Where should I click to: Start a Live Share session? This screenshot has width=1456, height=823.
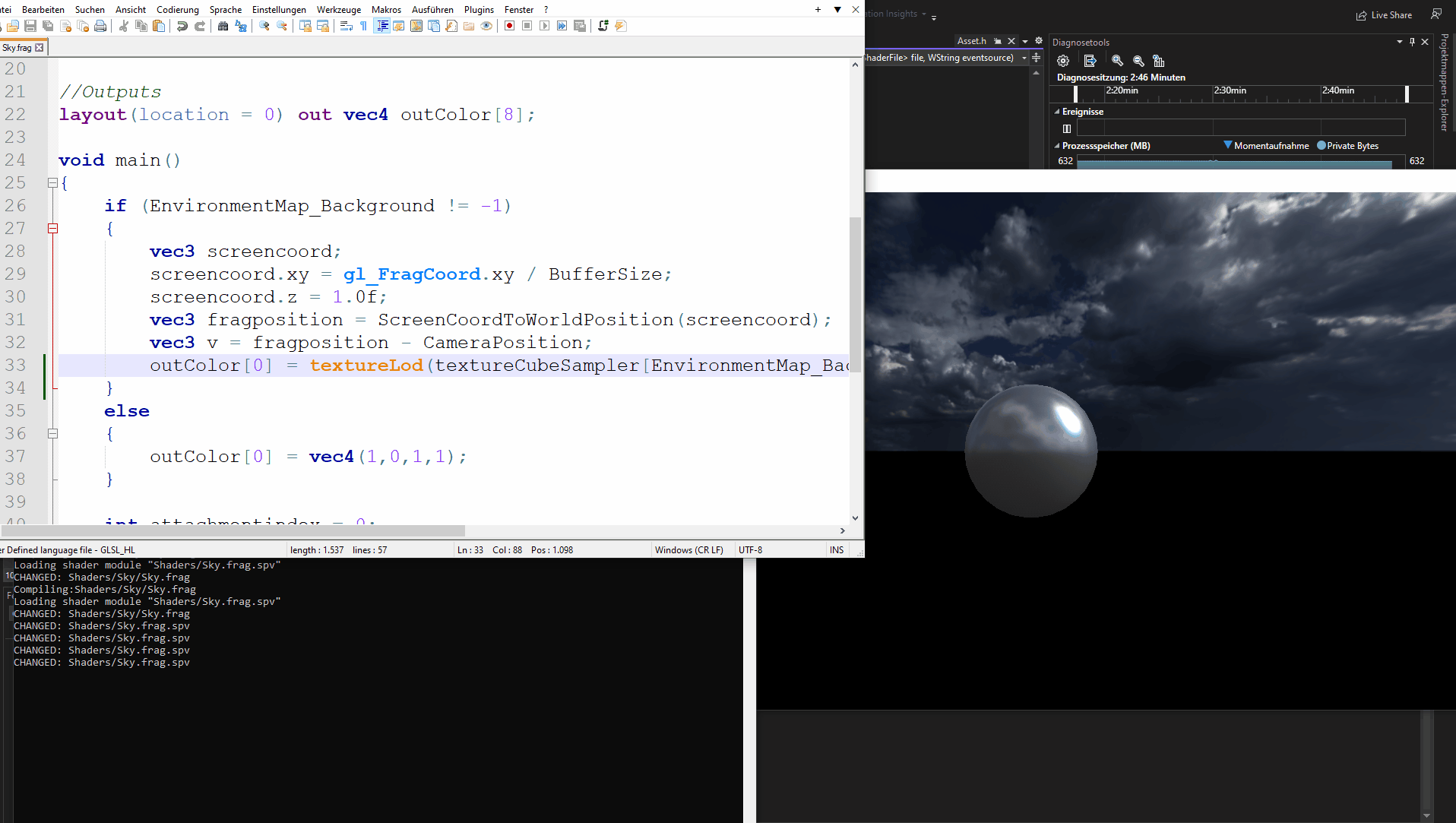[x=1385, y=14]
